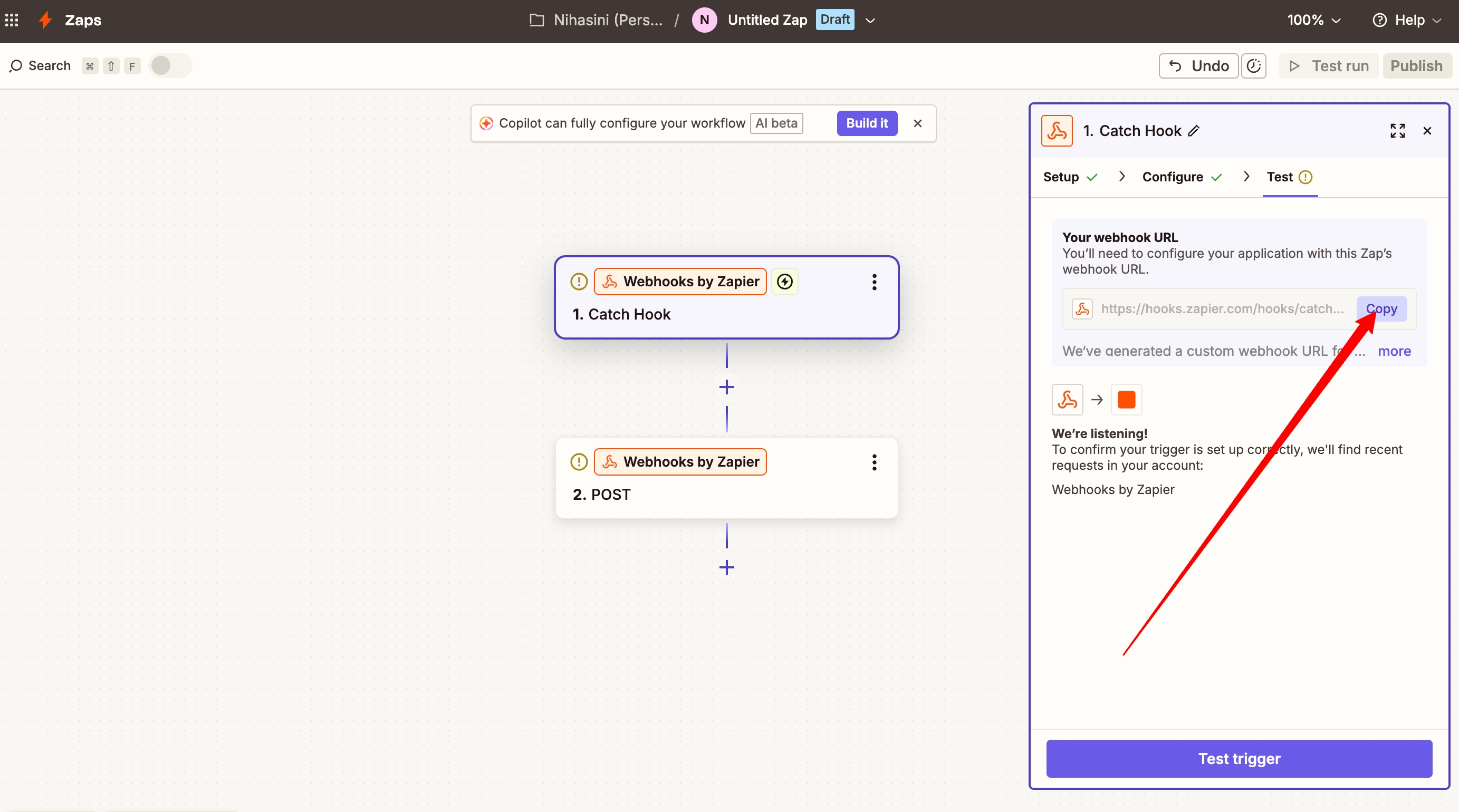
Task: Open version history clock icon
Action: point(1253,66)
